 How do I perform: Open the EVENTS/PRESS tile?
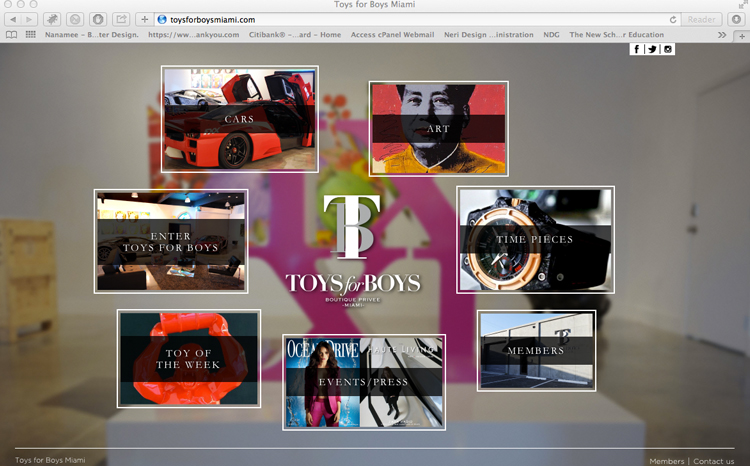pyautogui.click(x=364, y=382)
